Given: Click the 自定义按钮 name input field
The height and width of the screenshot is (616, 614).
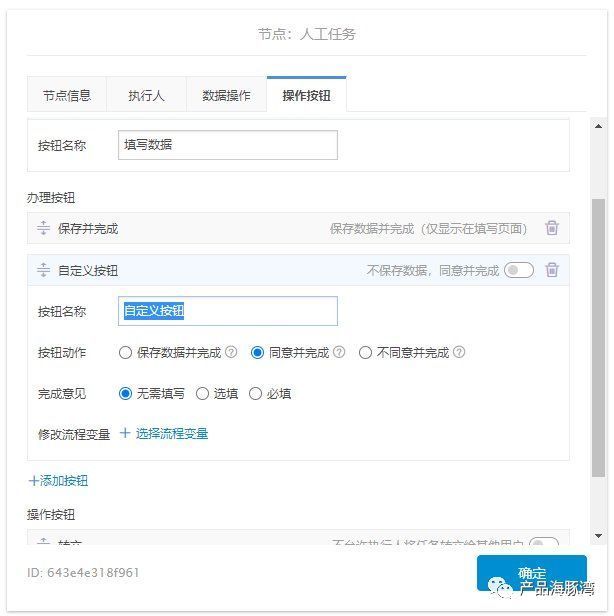Looking at the screenshot, I should click(228, 311).
